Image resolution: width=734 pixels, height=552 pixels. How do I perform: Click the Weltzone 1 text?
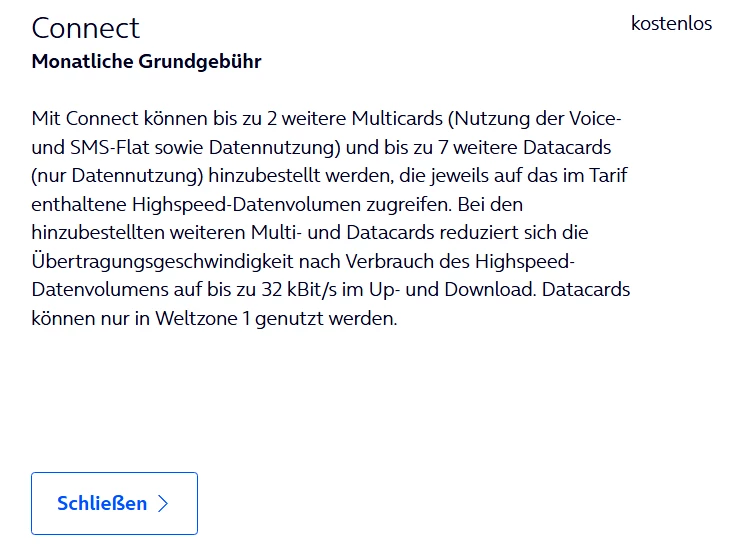[203, 319]
